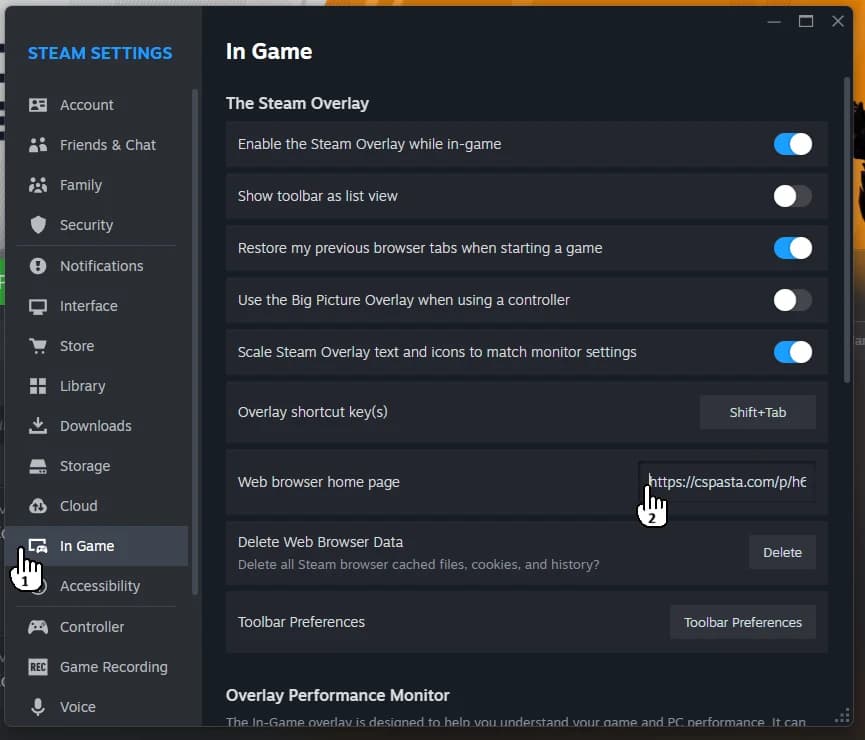
Task: Enable Show toolbar as list view
Action: (x=792, y=196)
